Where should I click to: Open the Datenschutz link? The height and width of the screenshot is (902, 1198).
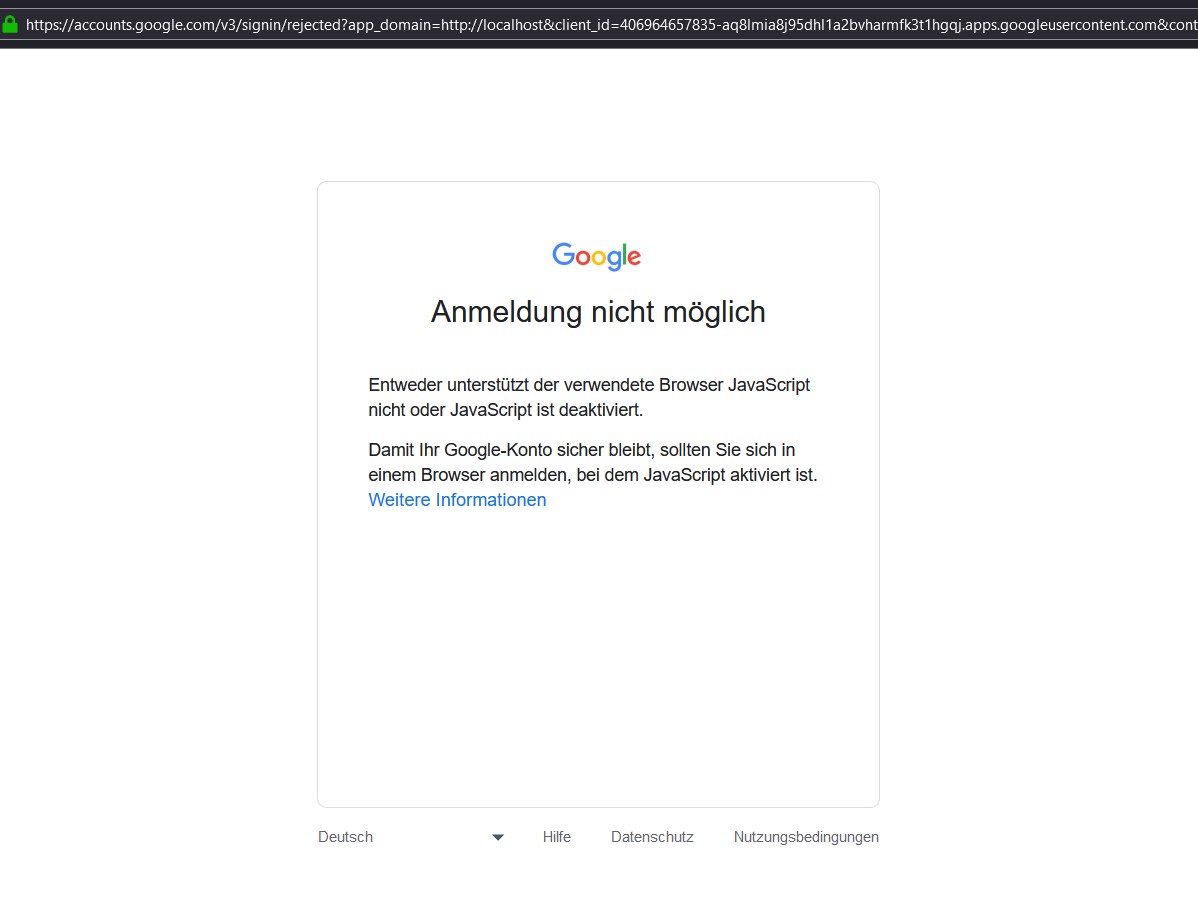coord(652,837)
